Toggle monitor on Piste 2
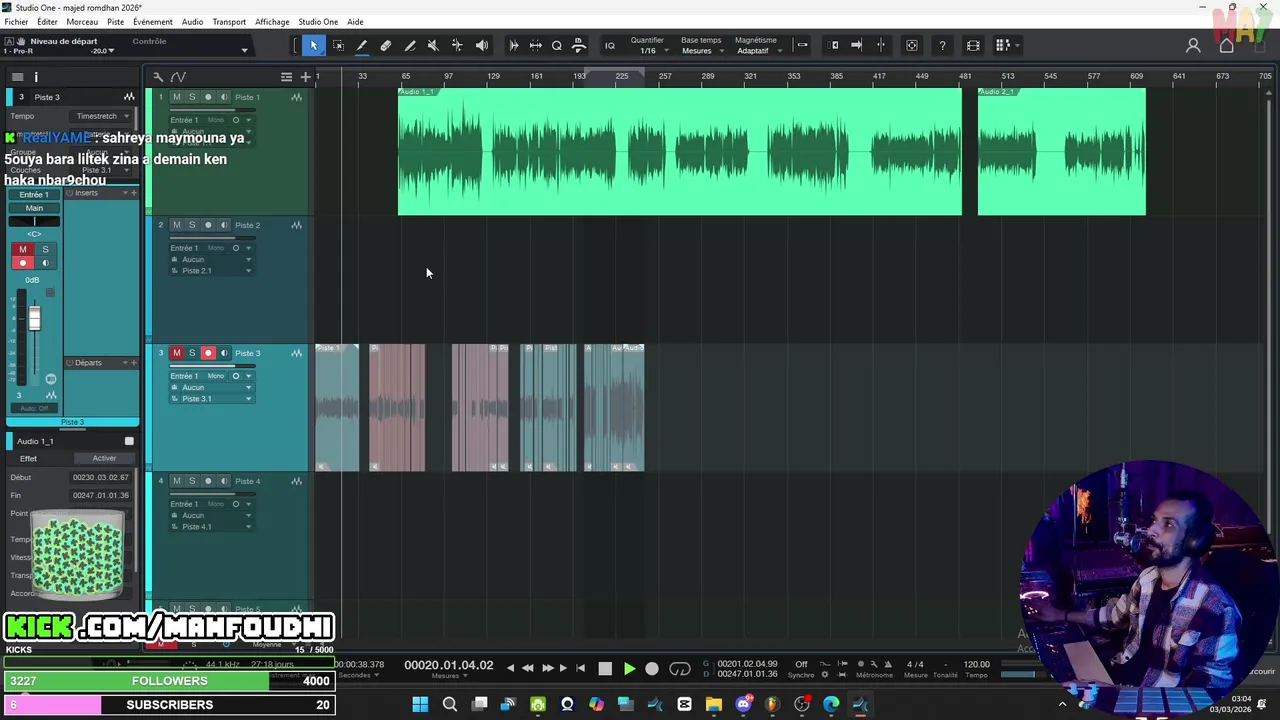1280x720 pixels. 224,225
